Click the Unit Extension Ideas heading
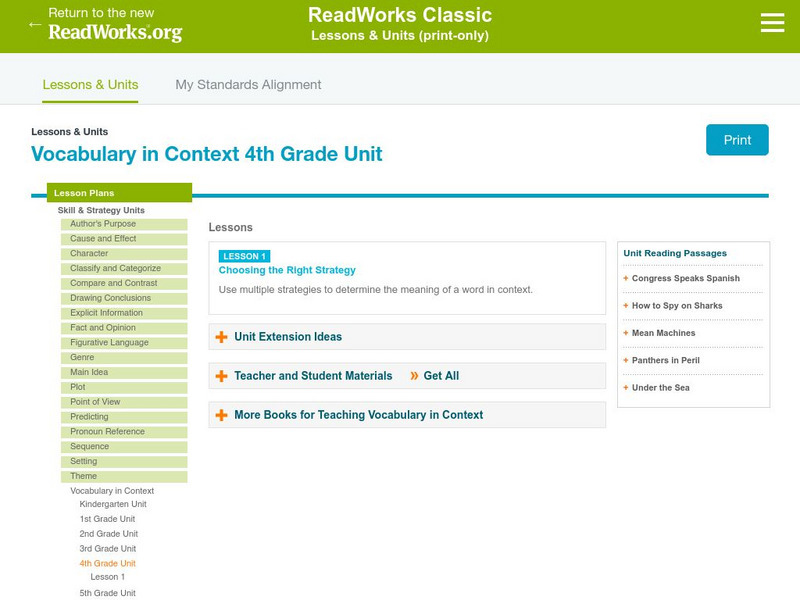Viewport: 800px width, 600px height. 288,337
